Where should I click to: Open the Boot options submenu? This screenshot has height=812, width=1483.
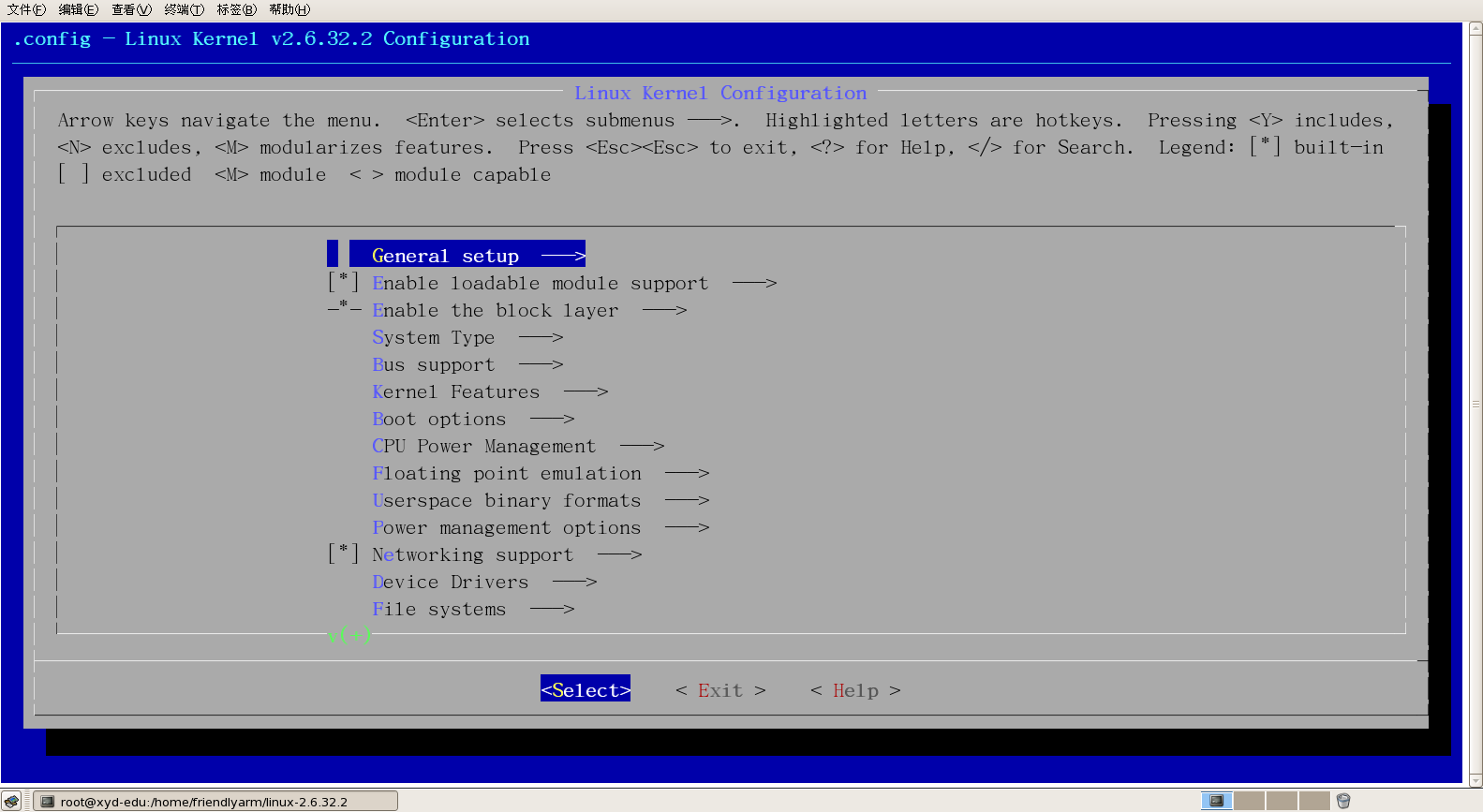pyautogui.click(x=473, y=419)
